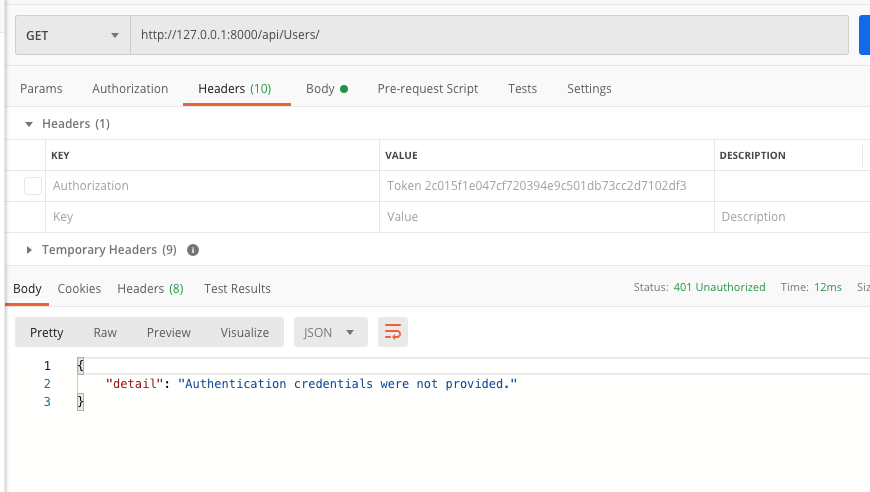Open the request Settings tab
This screenshot has height=492, width=870.
(x=589, y=89)
